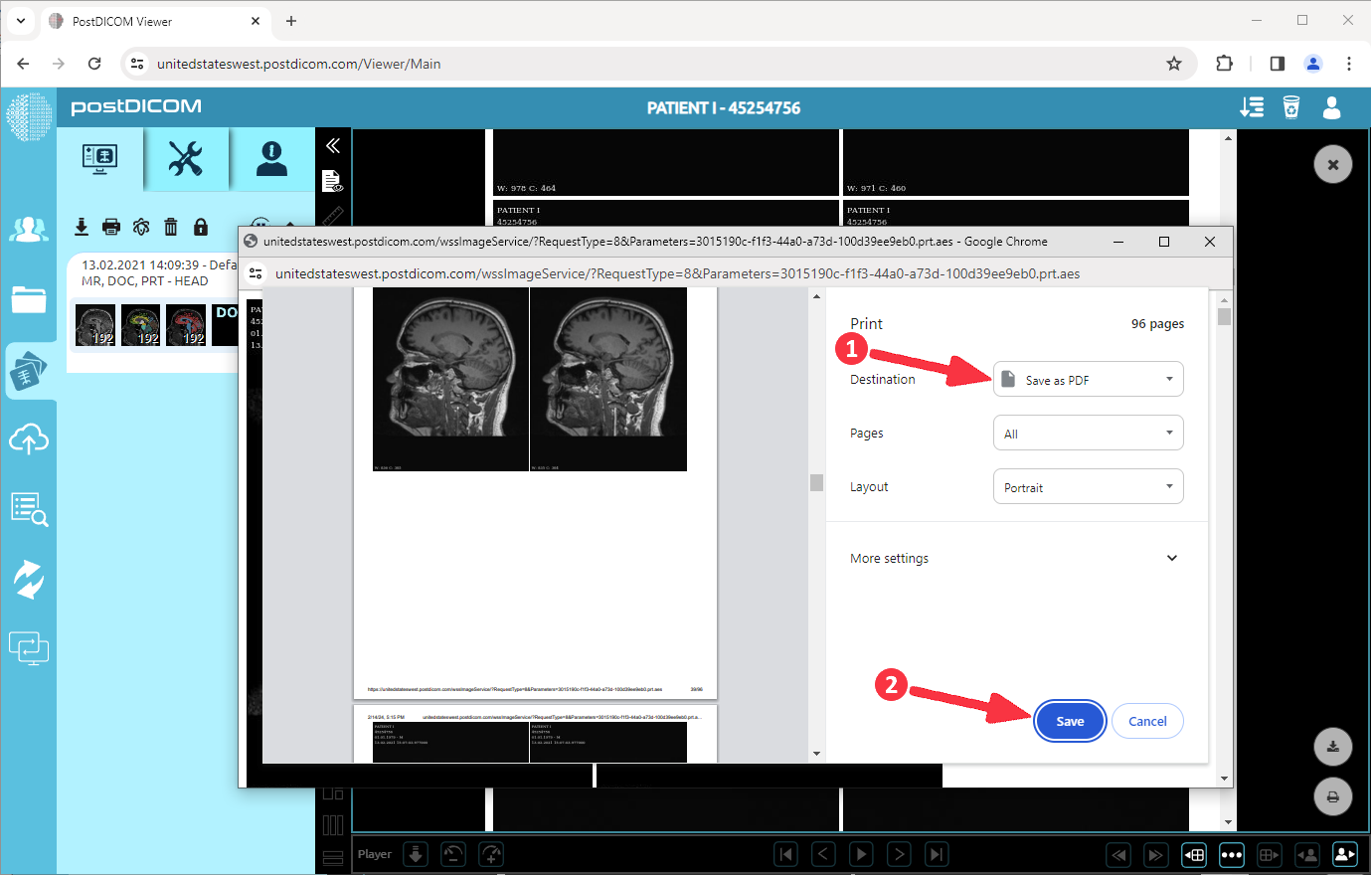This screenshot has height=875, width=1372.
Task: Click the floating download button on the right
Action: 1332,747
